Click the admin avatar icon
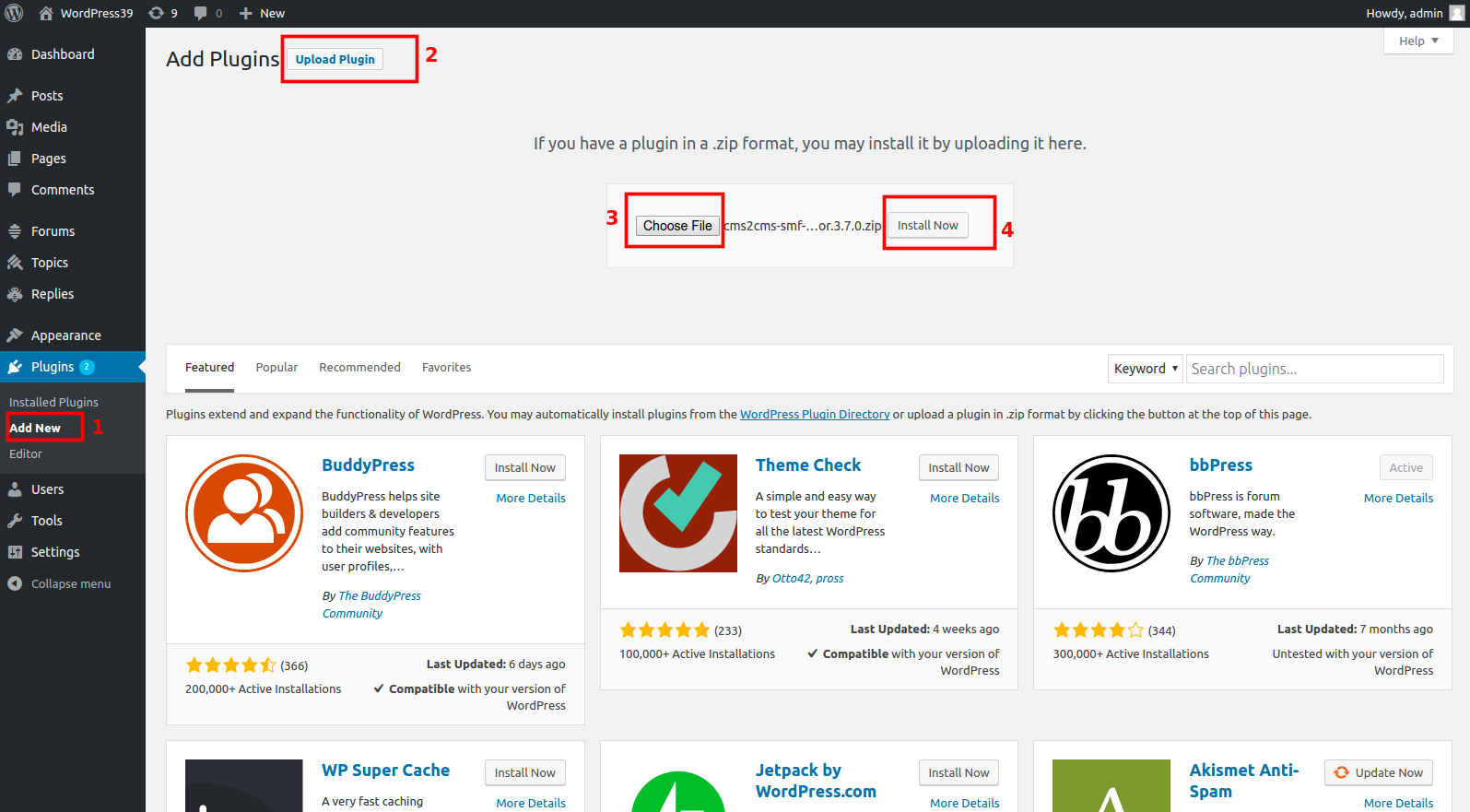Screen dimensions: 1470x812 point(1456,13)
